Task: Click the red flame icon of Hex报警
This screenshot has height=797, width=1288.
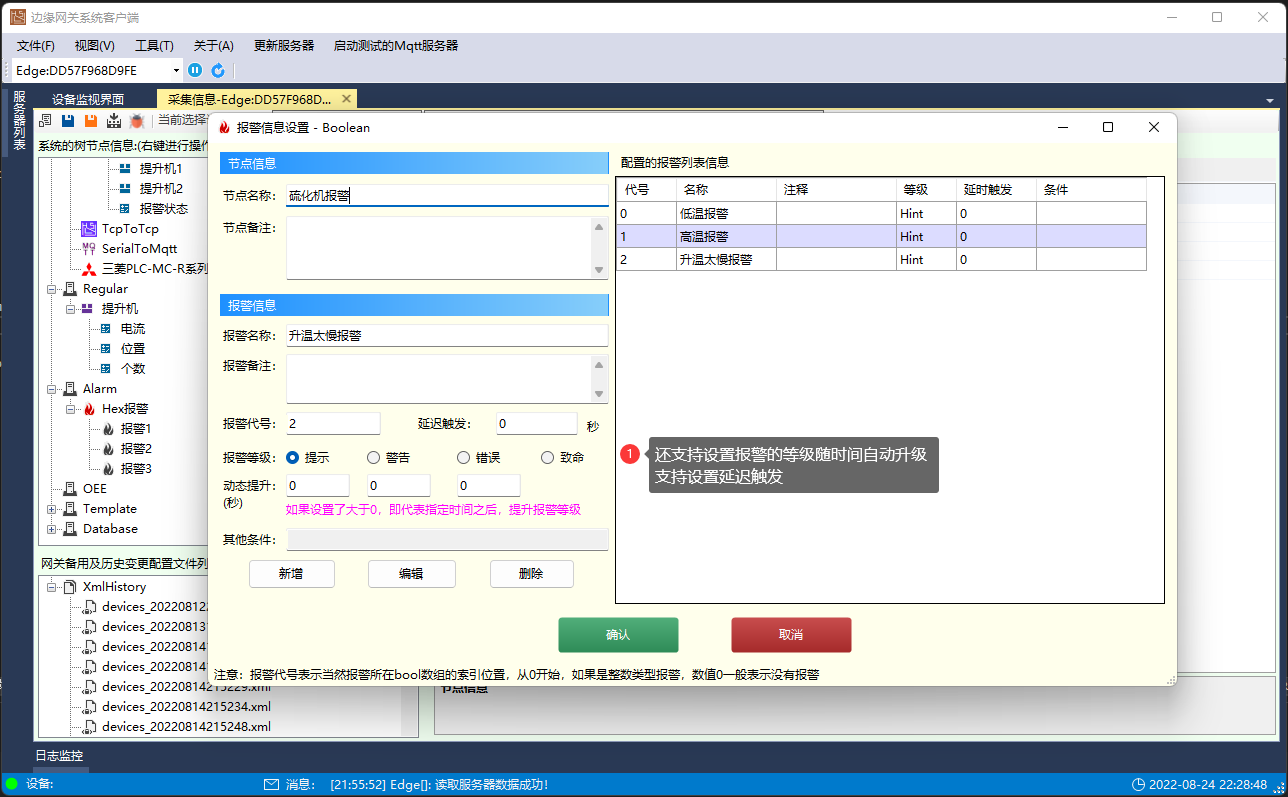Action: click(89, 409)
